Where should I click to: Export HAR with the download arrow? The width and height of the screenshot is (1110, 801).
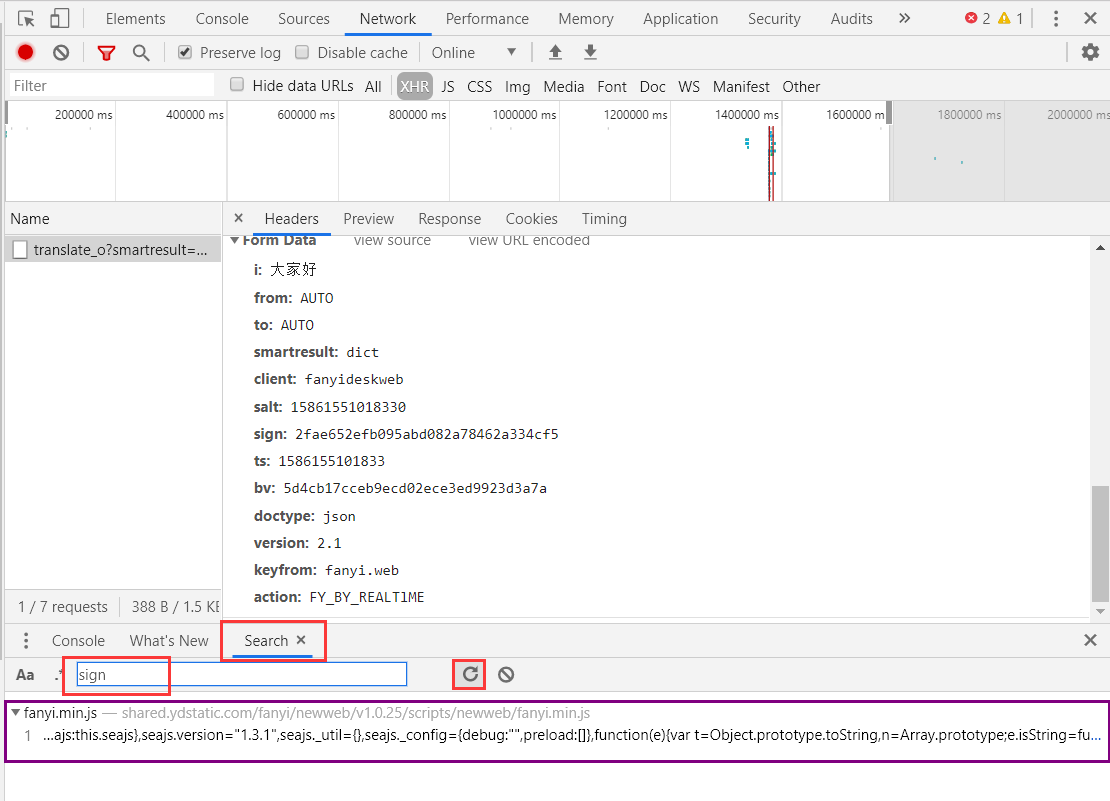(x=590, y=52)
